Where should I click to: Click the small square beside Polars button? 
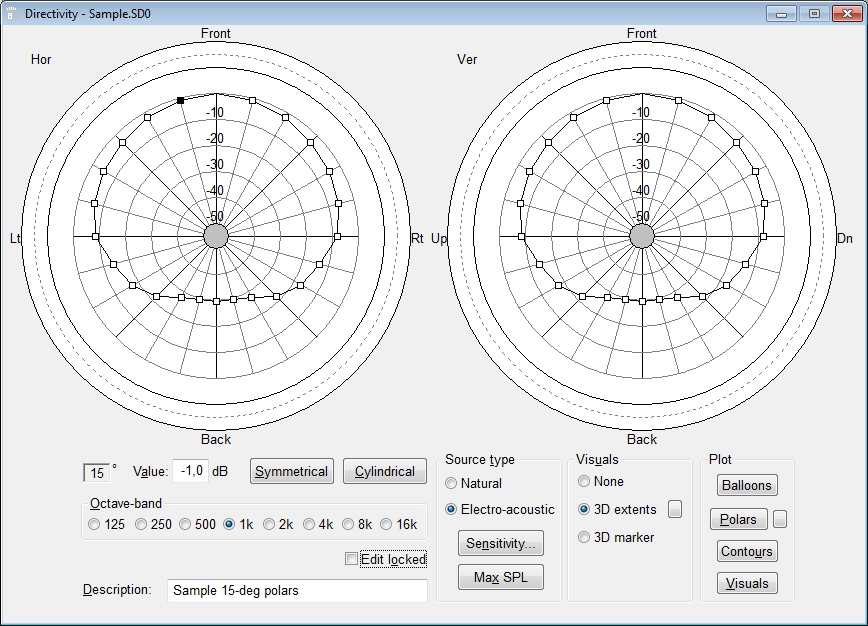click(781, 519)
